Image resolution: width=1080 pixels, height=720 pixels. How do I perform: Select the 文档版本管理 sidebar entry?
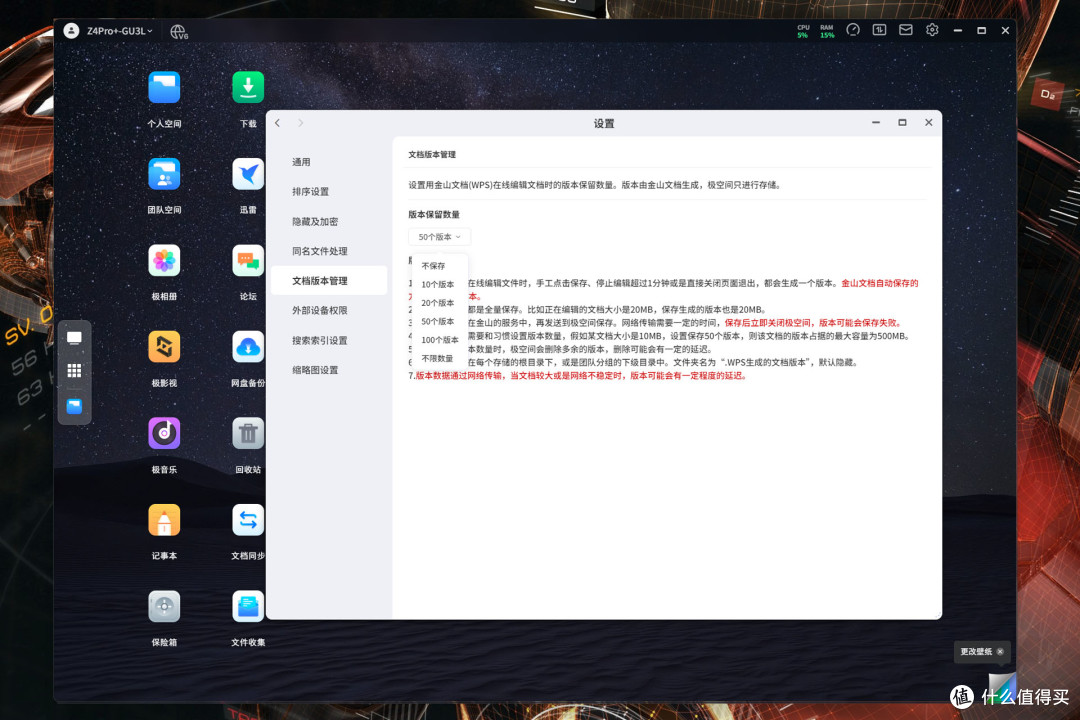coord(329,280)
